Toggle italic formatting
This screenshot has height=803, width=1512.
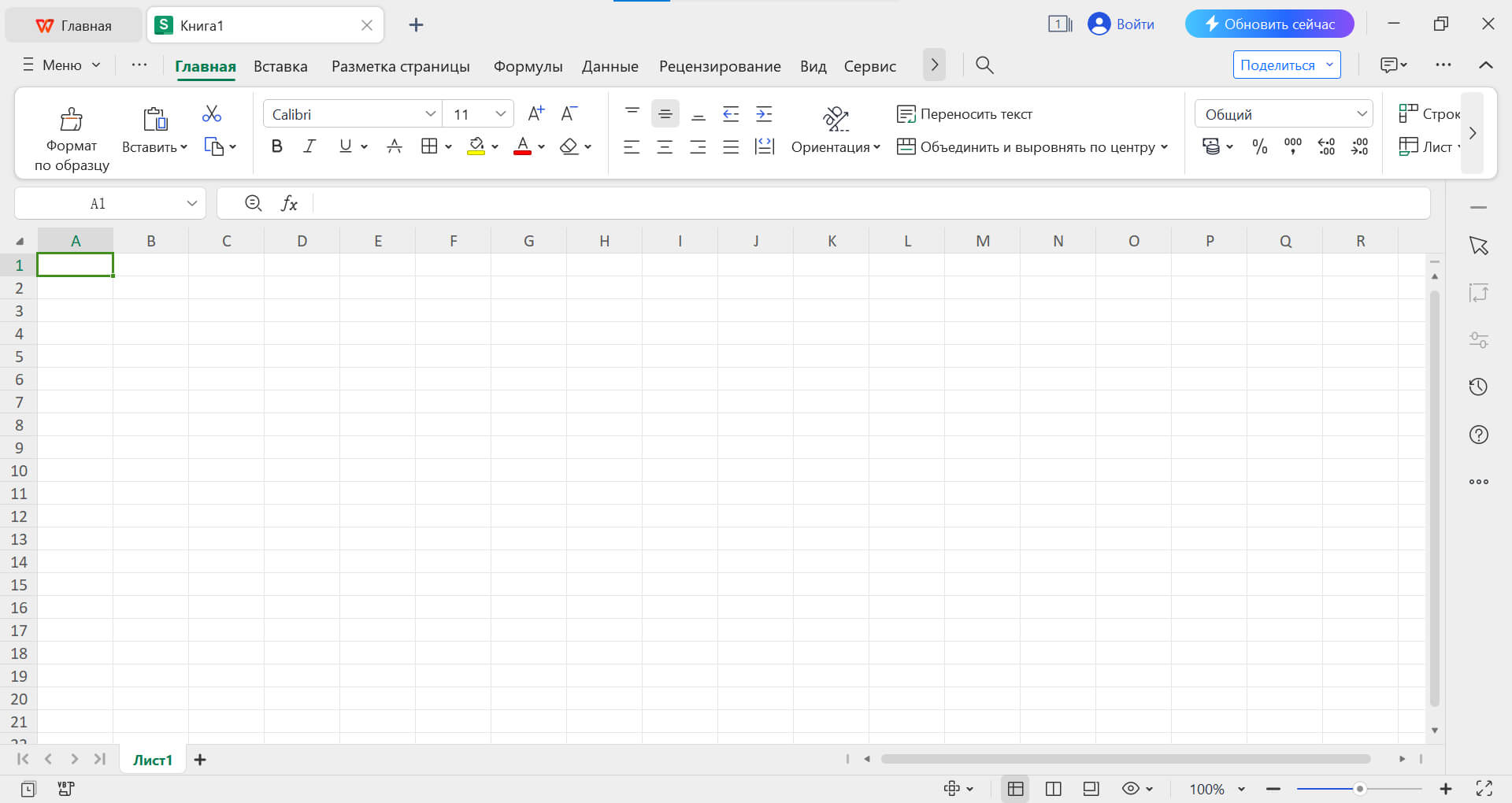(x=309, y=146)
